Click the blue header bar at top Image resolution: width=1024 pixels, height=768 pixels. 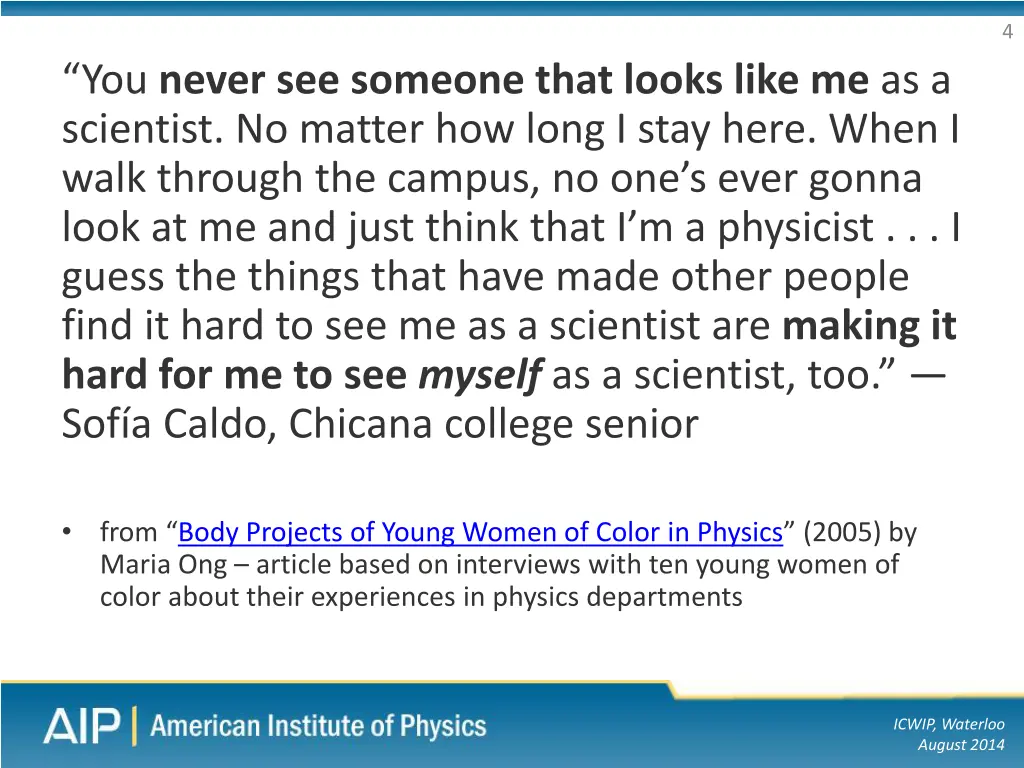(512, 7)
